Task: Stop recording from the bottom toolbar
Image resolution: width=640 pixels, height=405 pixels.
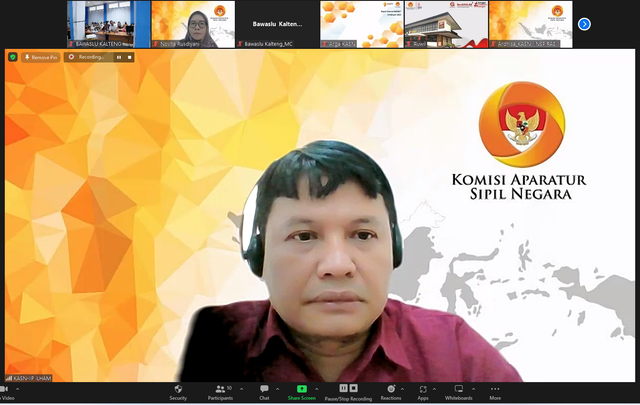Action: point(353,388)
